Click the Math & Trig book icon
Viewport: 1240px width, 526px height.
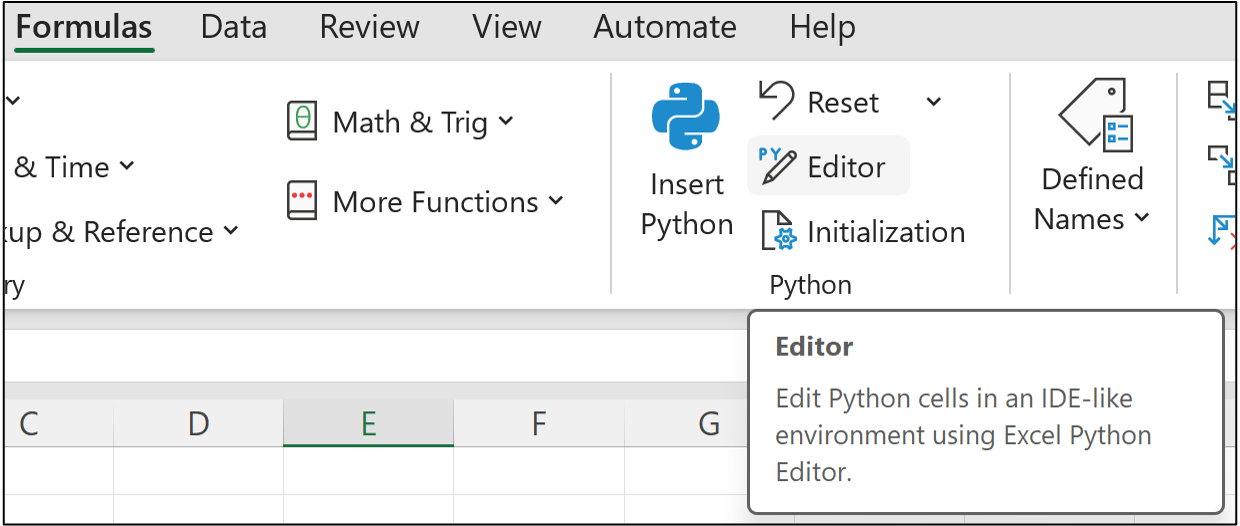coord(302,122)
